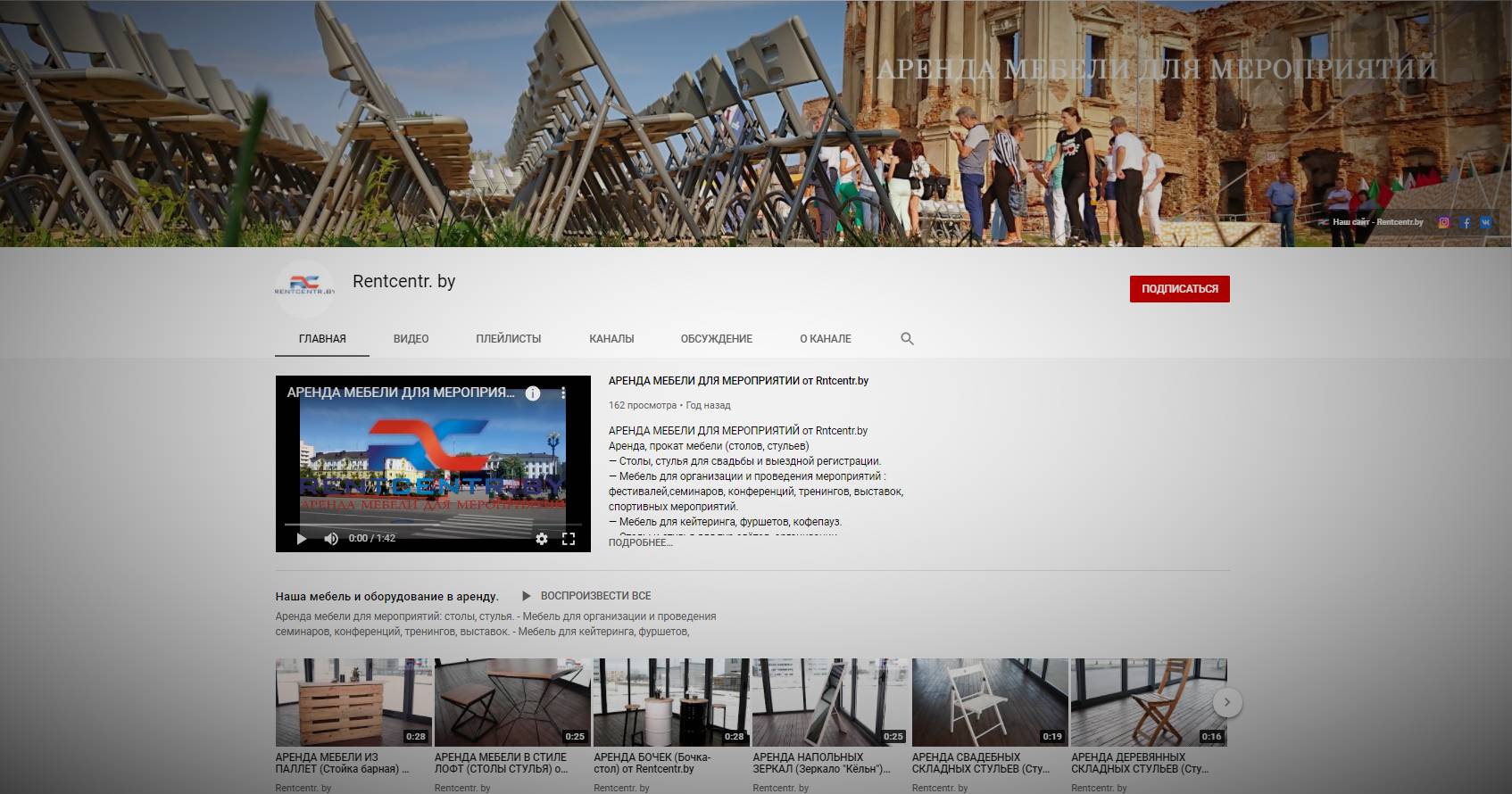Viewport: 1512px width, 794px height.
Task: Open the video player three-dot menu
Action: coord(563,393)
